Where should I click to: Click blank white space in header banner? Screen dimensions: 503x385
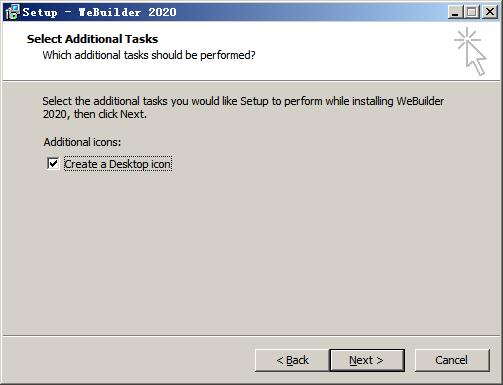pyautogui.click(x=350, y=50)
